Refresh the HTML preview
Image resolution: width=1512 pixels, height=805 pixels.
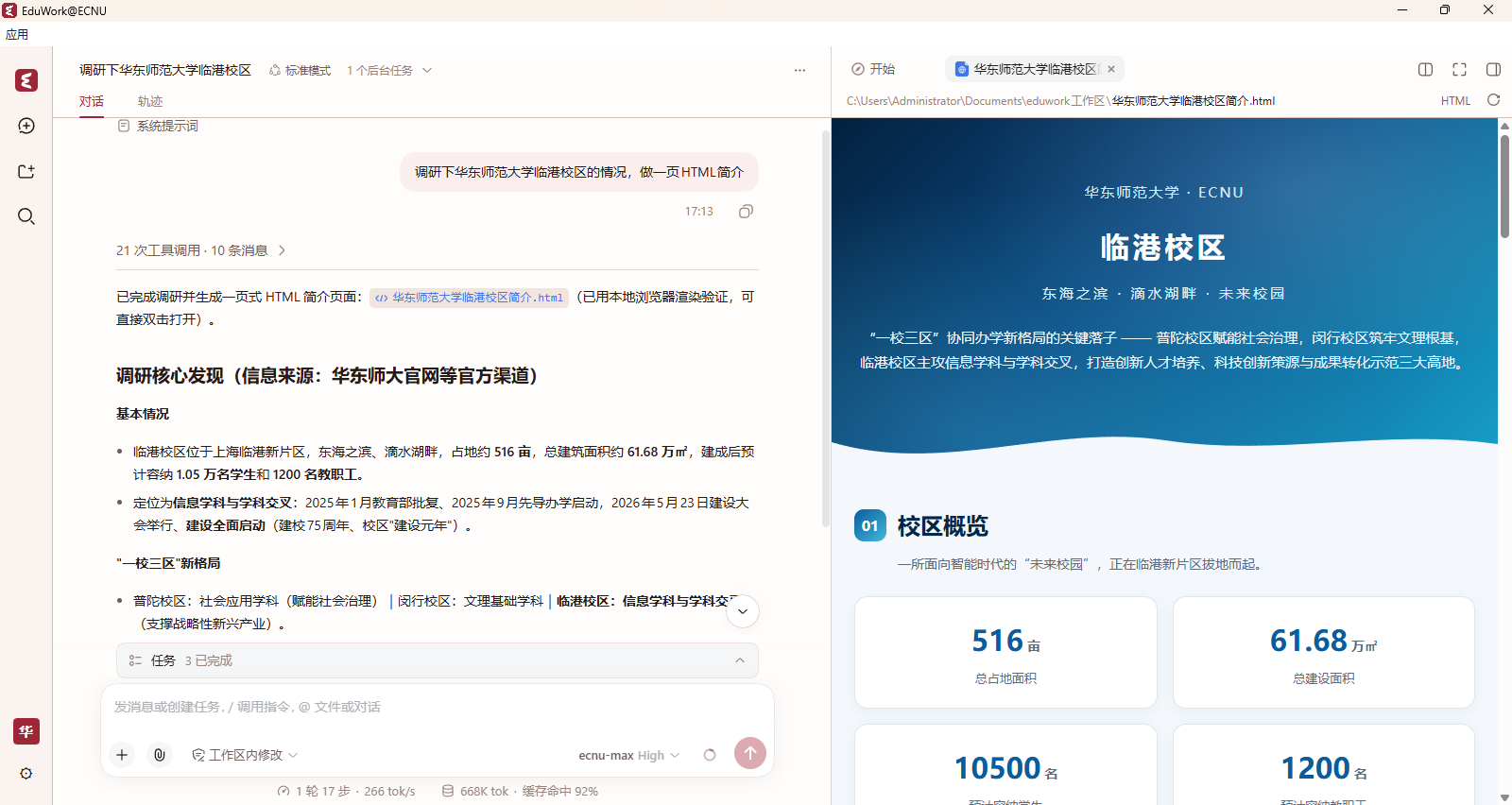pos(1494,100)
